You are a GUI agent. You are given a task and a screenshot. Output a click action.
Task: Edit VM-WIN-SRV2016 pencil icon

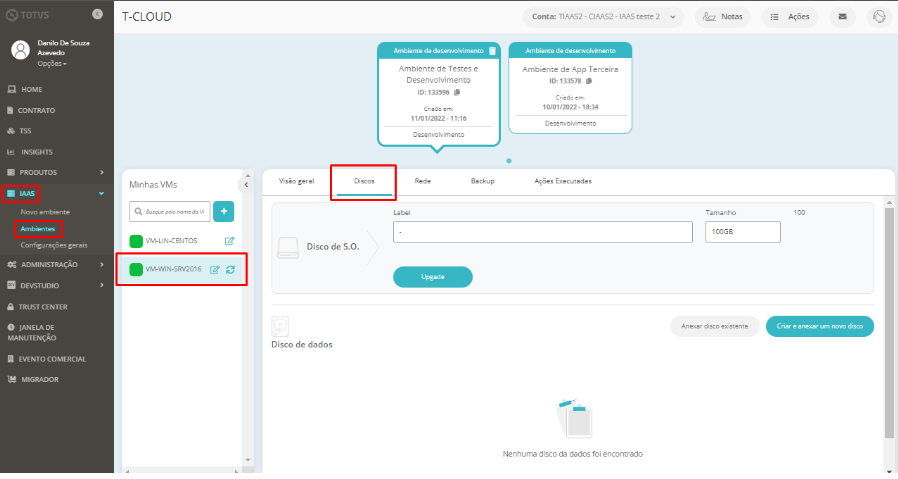click(215, 269)
